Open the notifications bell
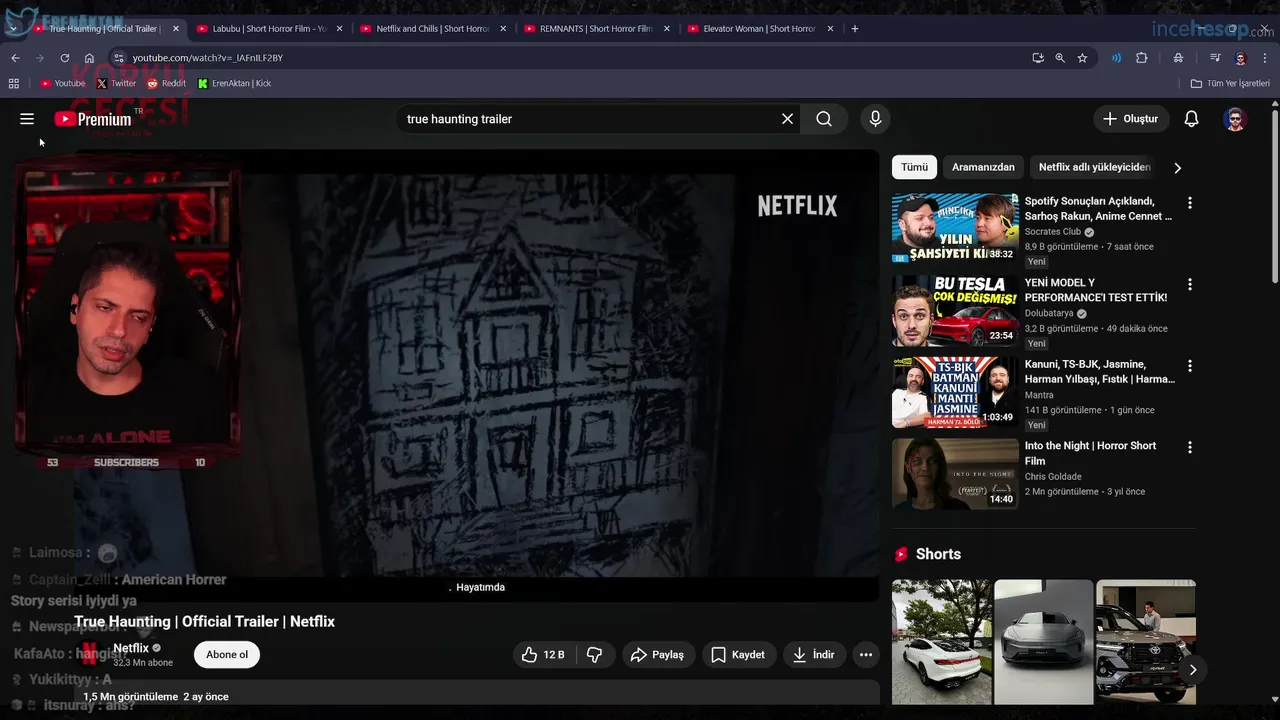The width and height of the screenshot is (1280, 720). (x=1191, y=119)
